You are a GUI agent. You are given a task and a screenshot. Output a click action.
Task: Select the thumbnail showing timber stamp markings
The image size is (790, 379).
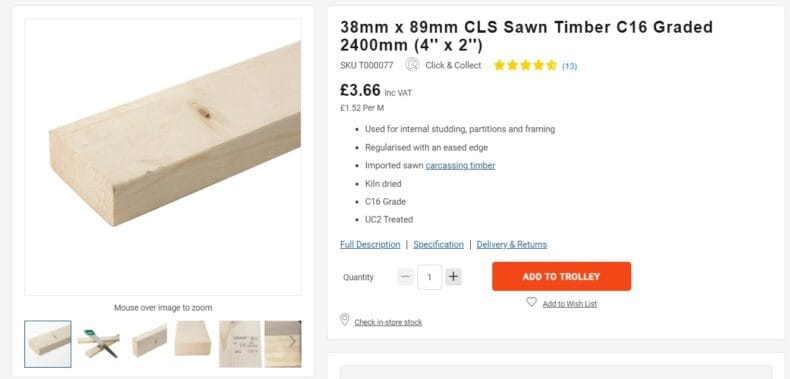click(240, 344)
